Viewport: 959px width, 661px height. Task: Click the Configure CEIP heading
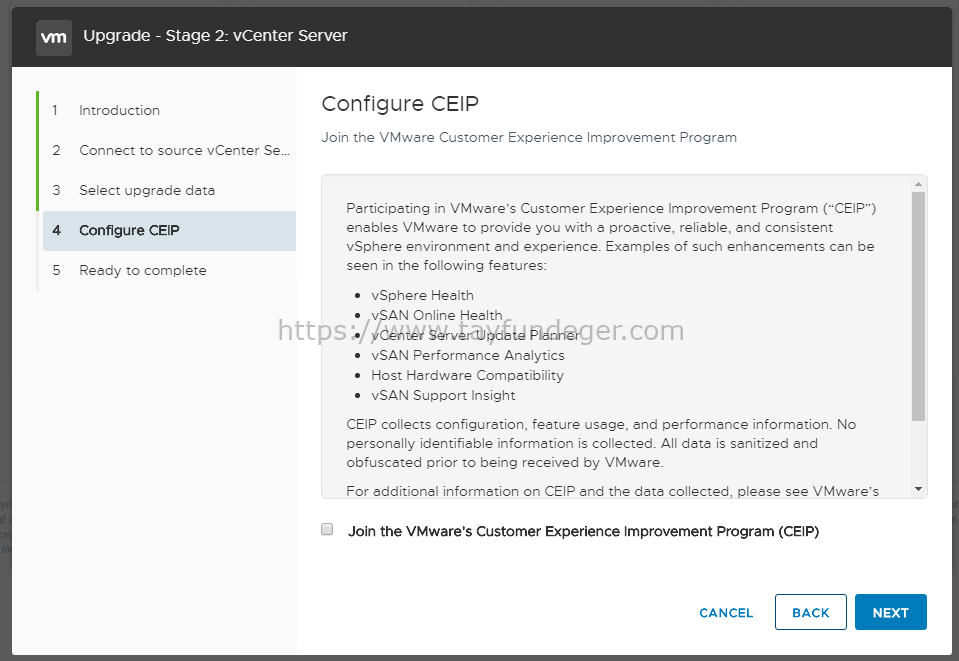click(400, 104)
